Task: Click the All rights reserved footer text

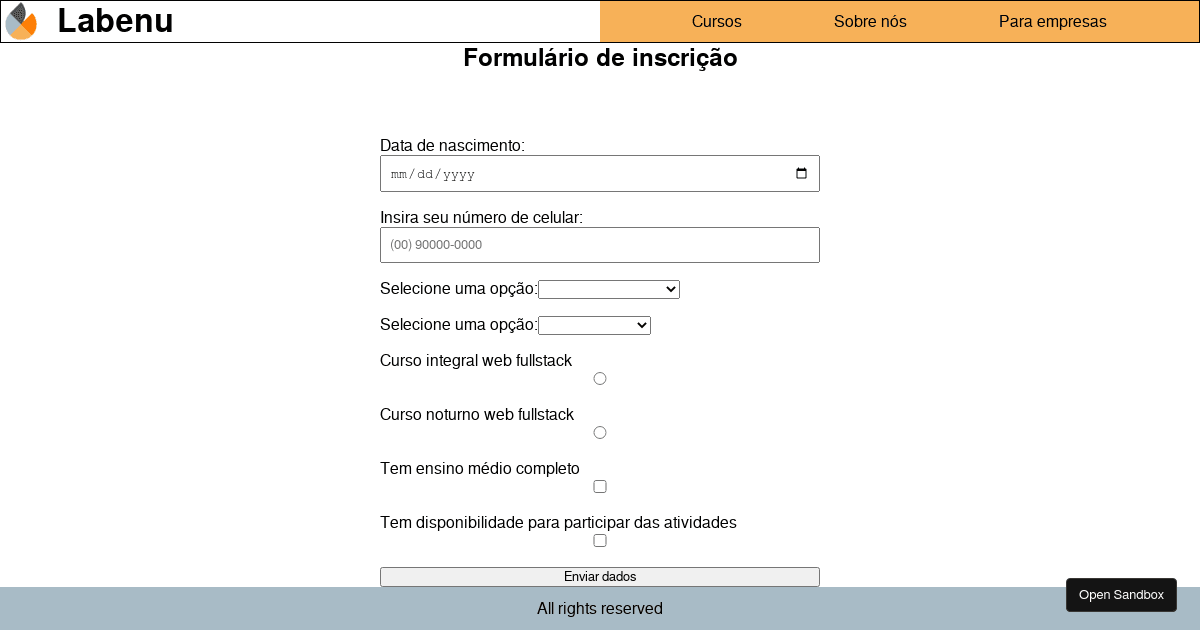Action: 600,608
